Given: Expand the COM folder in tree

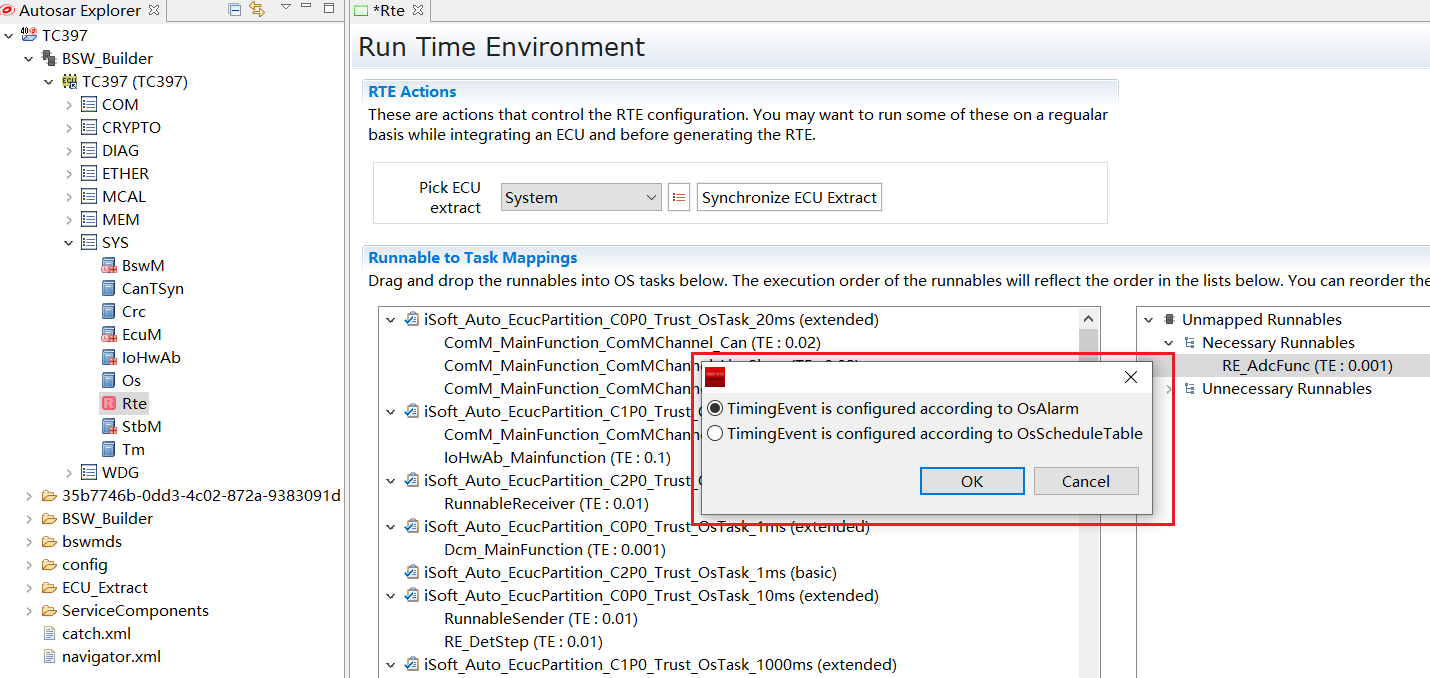Looking at the screenshot, I should coord(69,105).
